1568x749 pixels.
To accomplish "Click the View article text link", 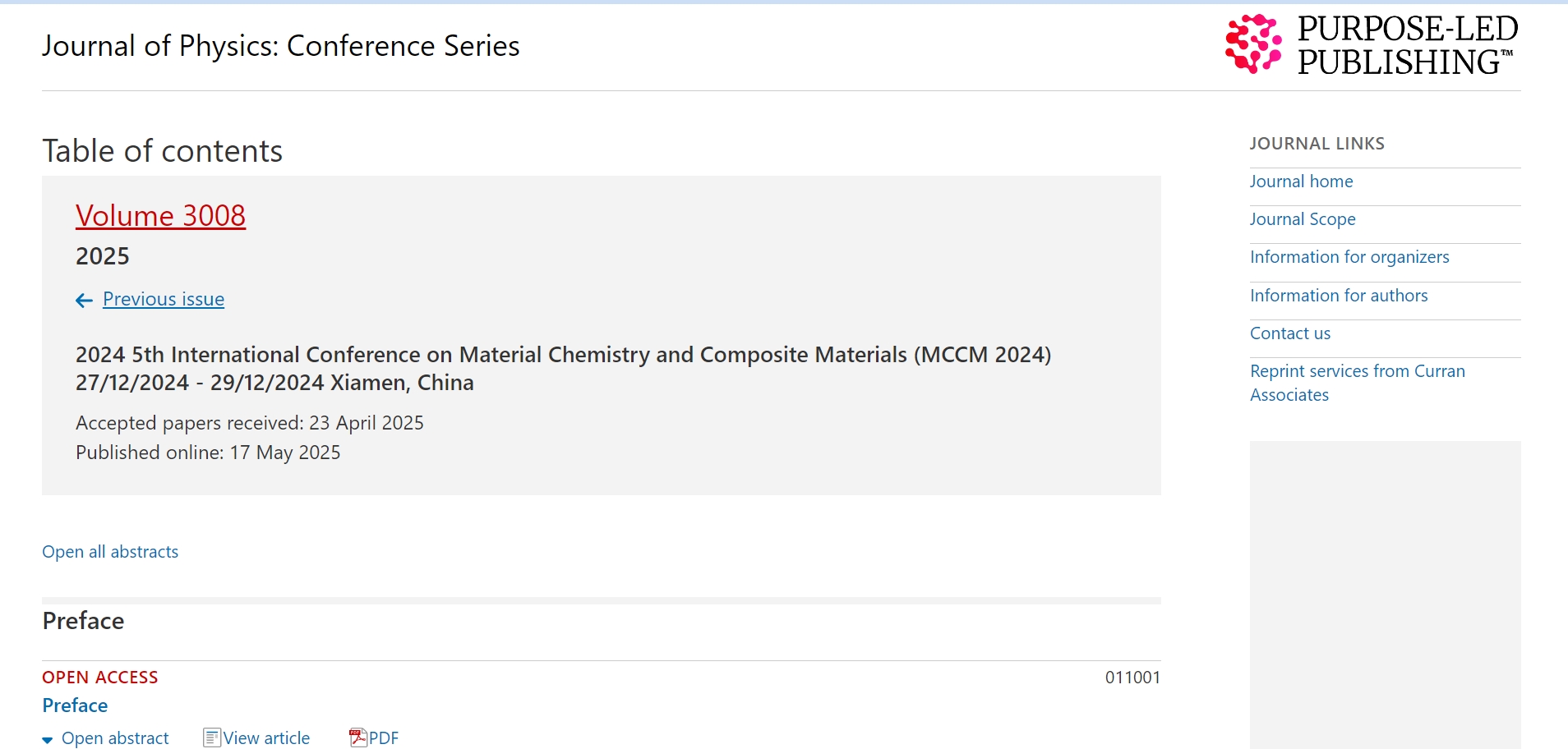I will tap(266, 738).
